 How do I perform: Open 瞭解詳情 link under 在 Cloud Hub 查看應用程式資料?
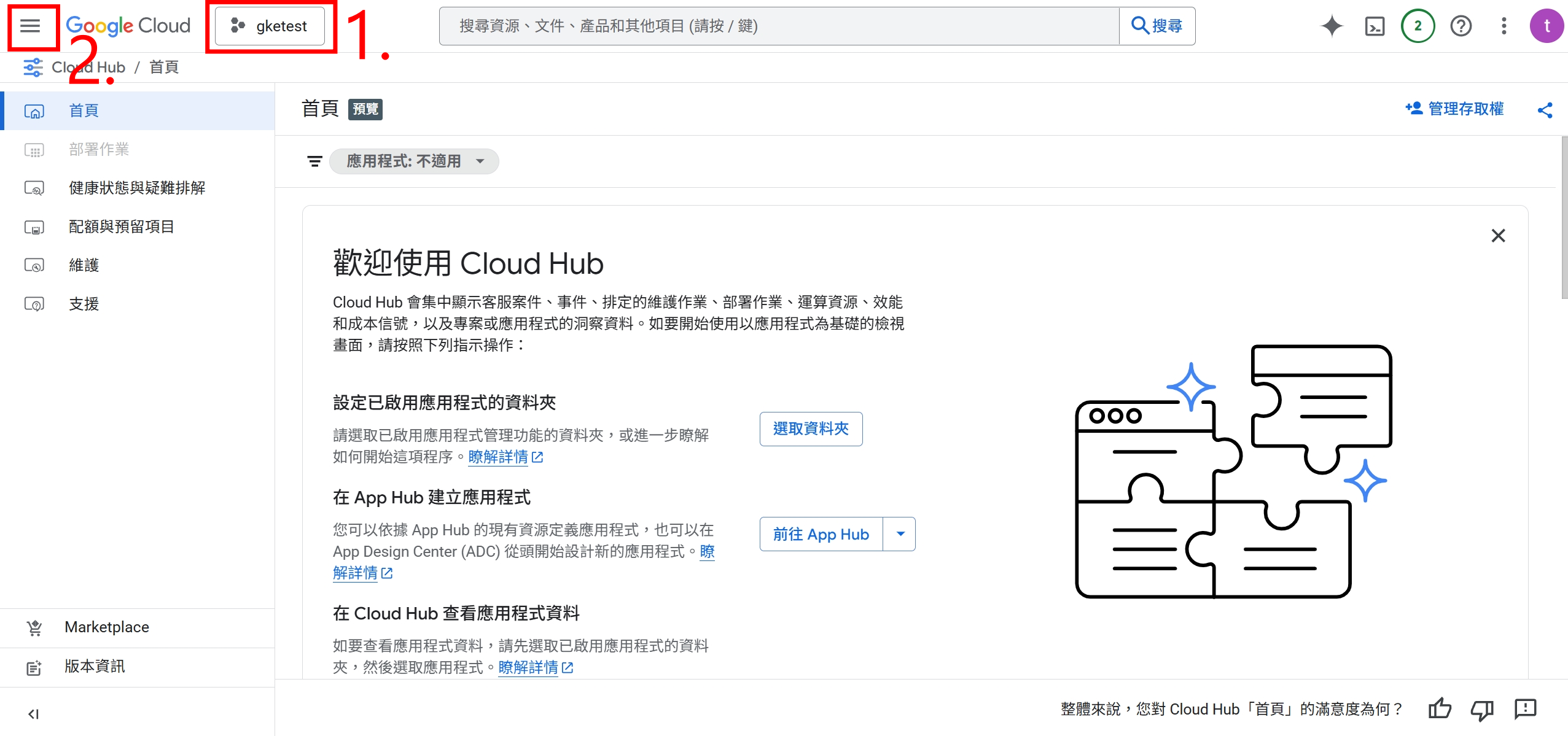pyautogui.click(x=536, y=668)
